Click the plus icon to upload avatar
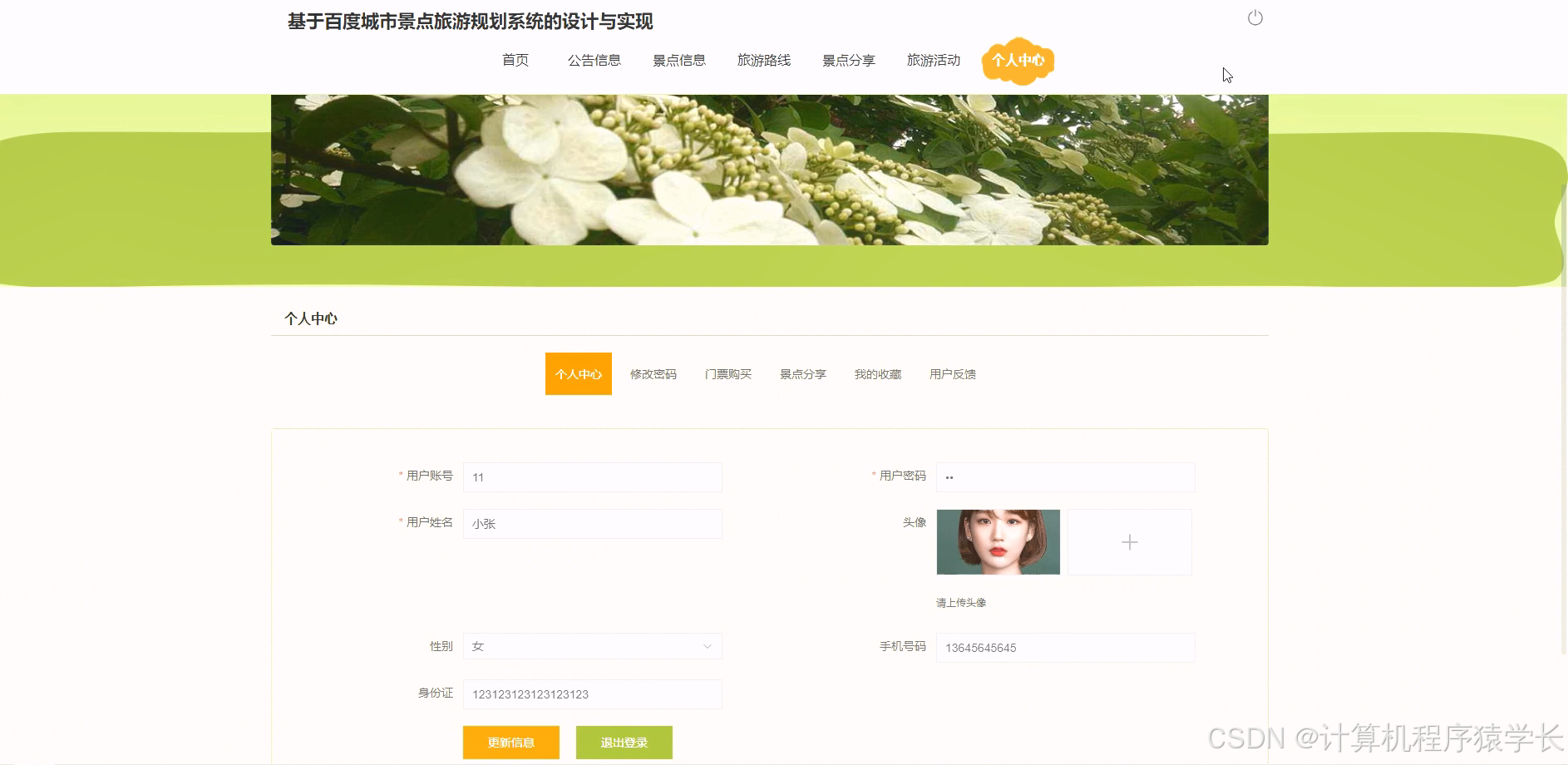Image resolution: width=1568 pixels, height=765 pixels. tap(1130, 542)
